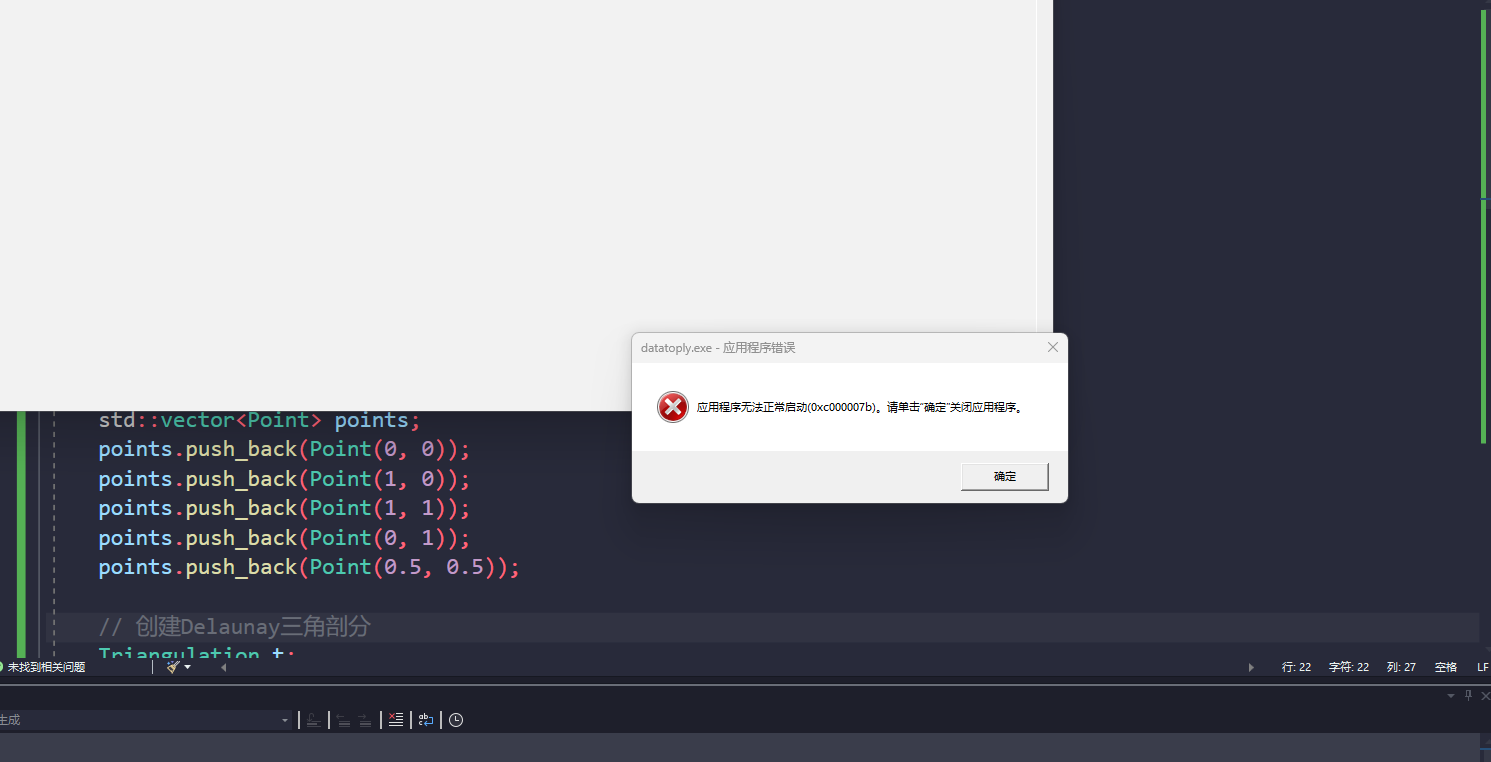This screenshot has height=762, width=1491.
Task: Click the go-to-location icon in output toolbar
Action: (313, 720)
